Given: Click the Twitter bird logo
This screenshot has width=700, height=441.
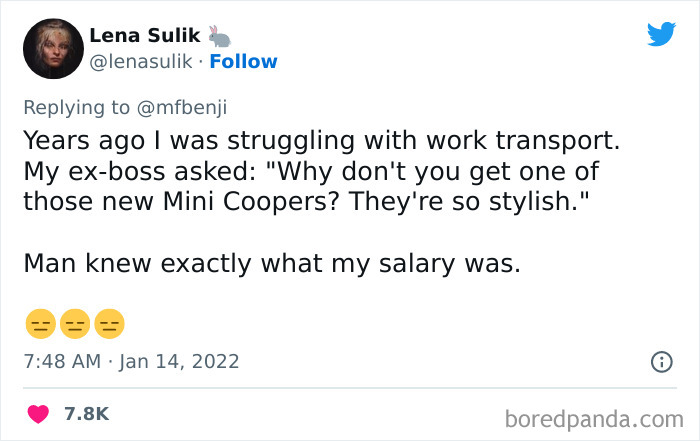Looking at the screenshot, I should tap(661, 34).
